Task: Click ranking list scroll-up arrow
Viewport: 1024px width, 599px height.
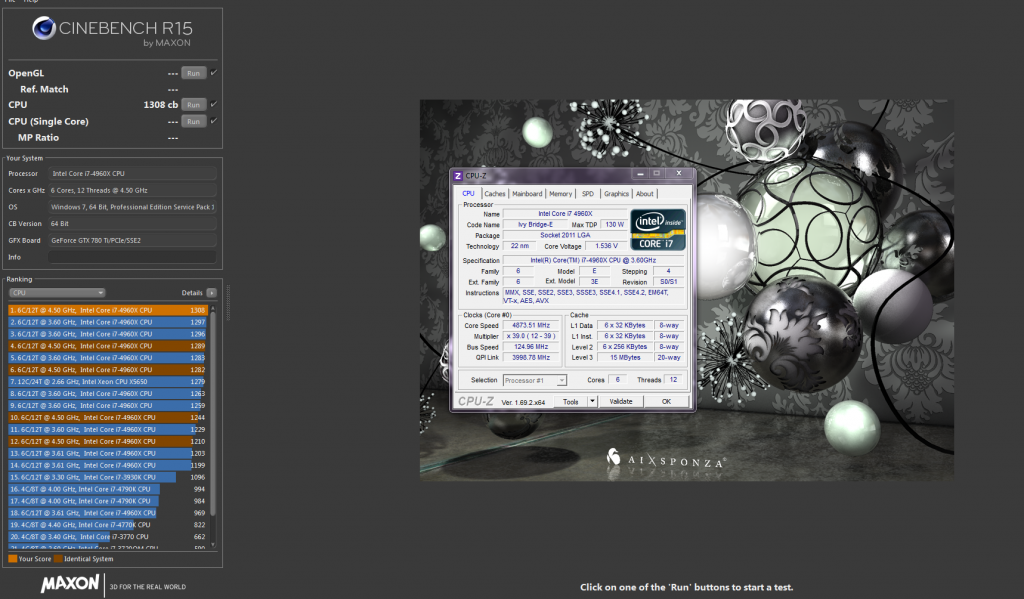Action: tap(212, 309)
